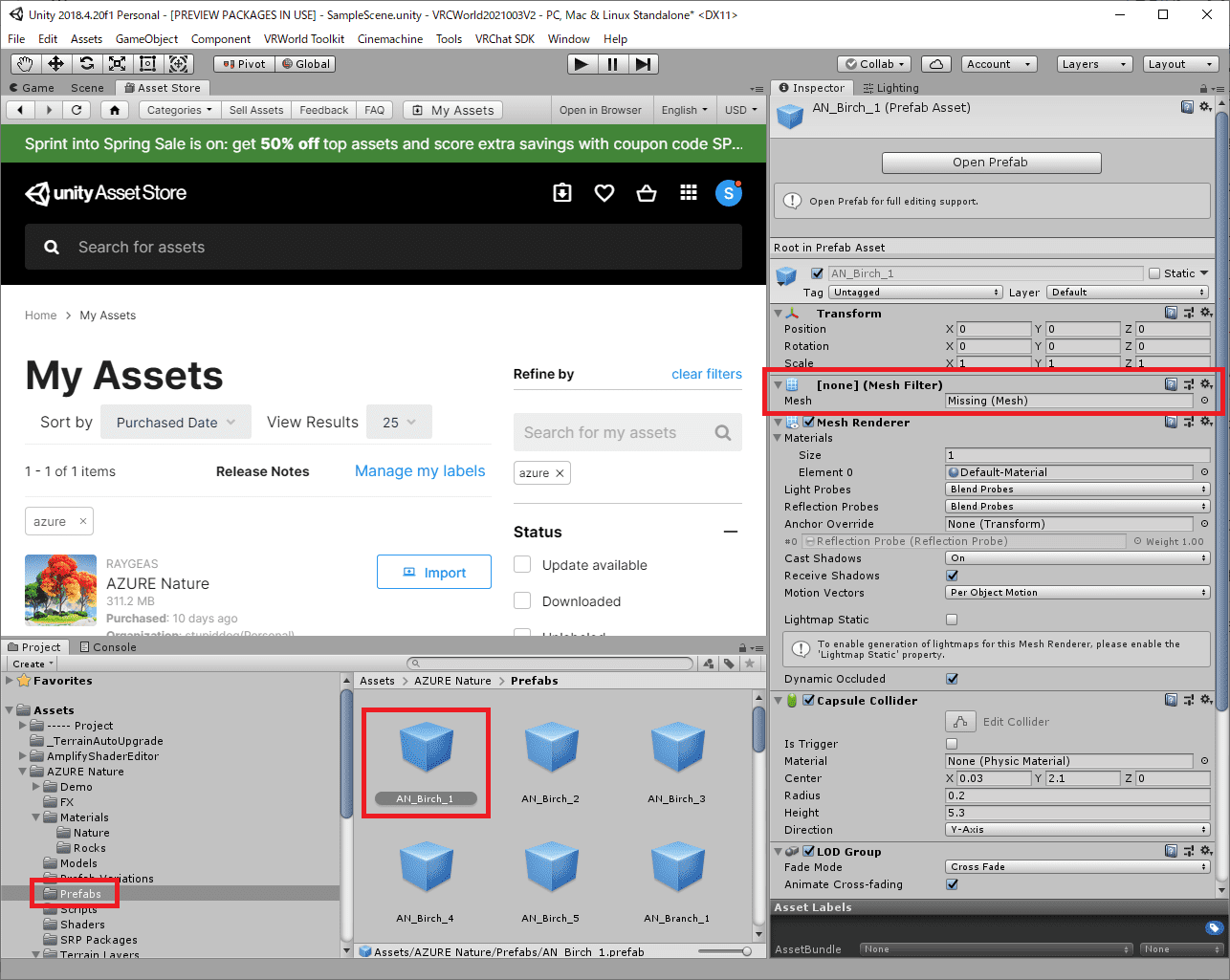Import the AZURE Nature asset
Image resolution: width=1230 pixels, height=980 pixels.
tap(434, 572)
